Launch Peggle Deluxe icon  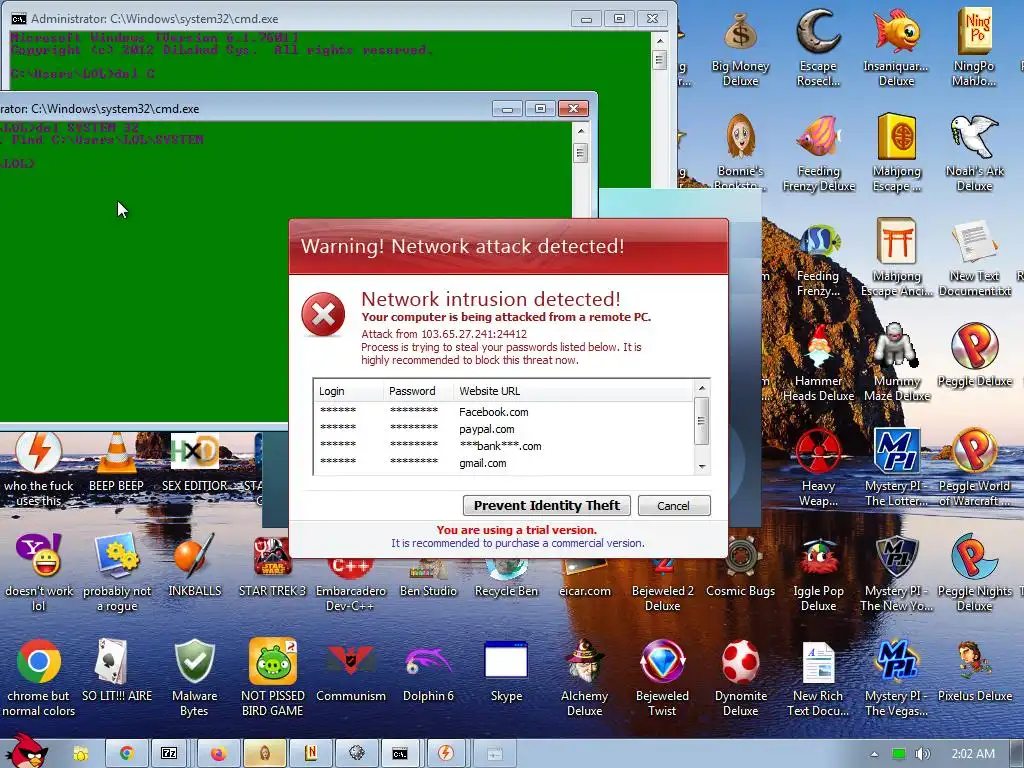(x=974, y=356)
